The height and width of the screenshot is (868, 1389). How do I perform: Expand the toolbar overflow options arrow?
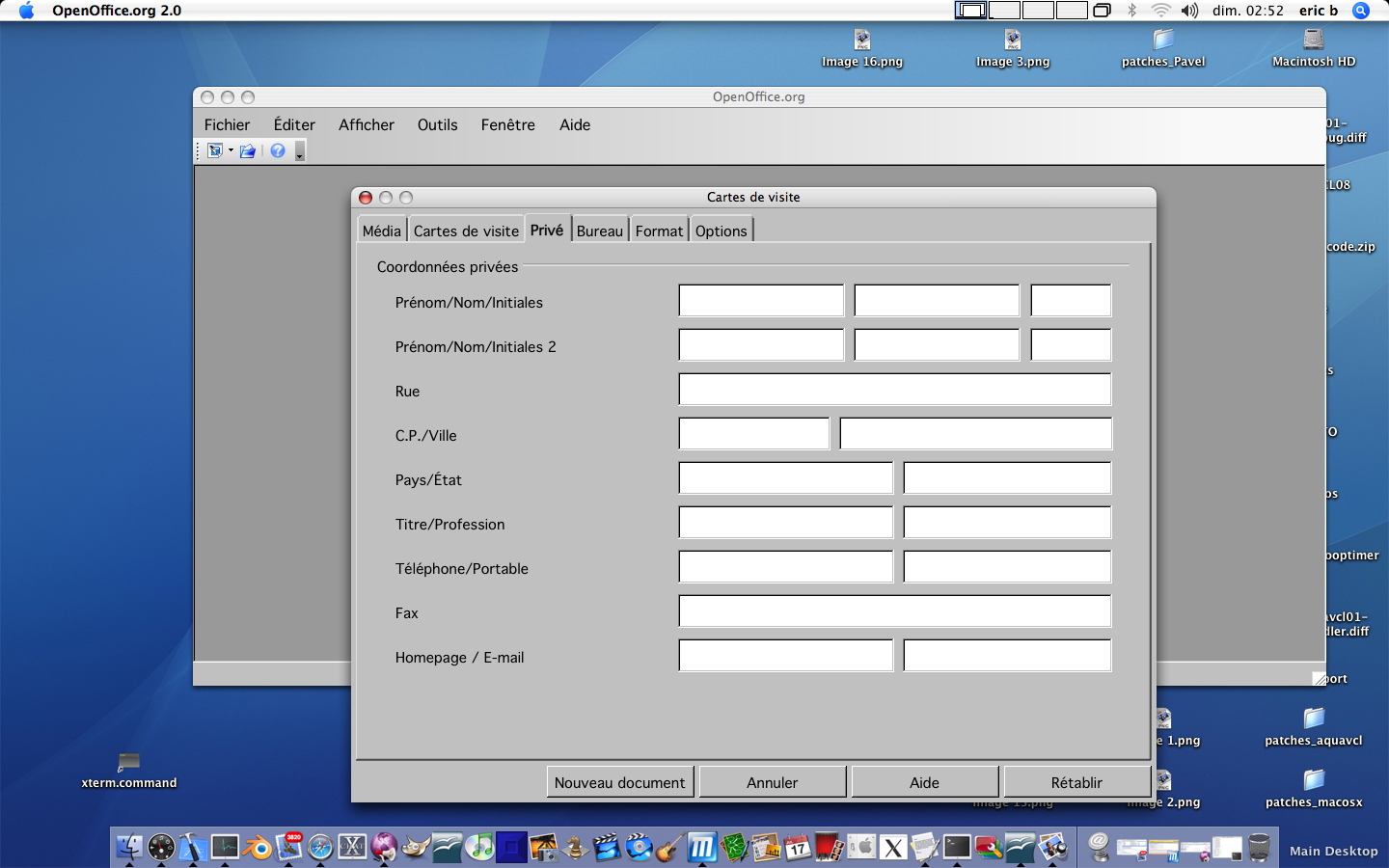(300, 151)
